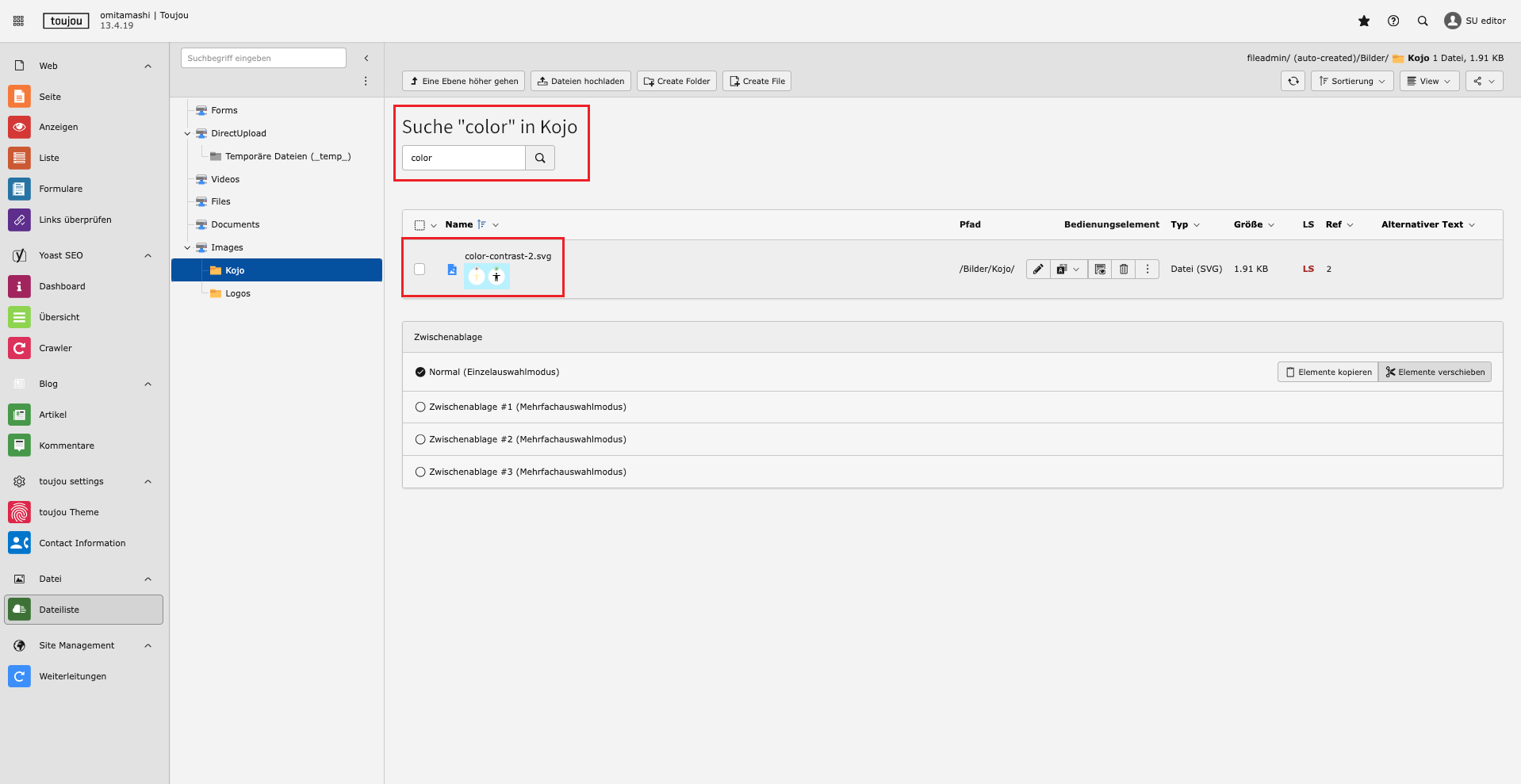
Task: Open the Sortierung dropdown
Action: tap(1352, 81)
